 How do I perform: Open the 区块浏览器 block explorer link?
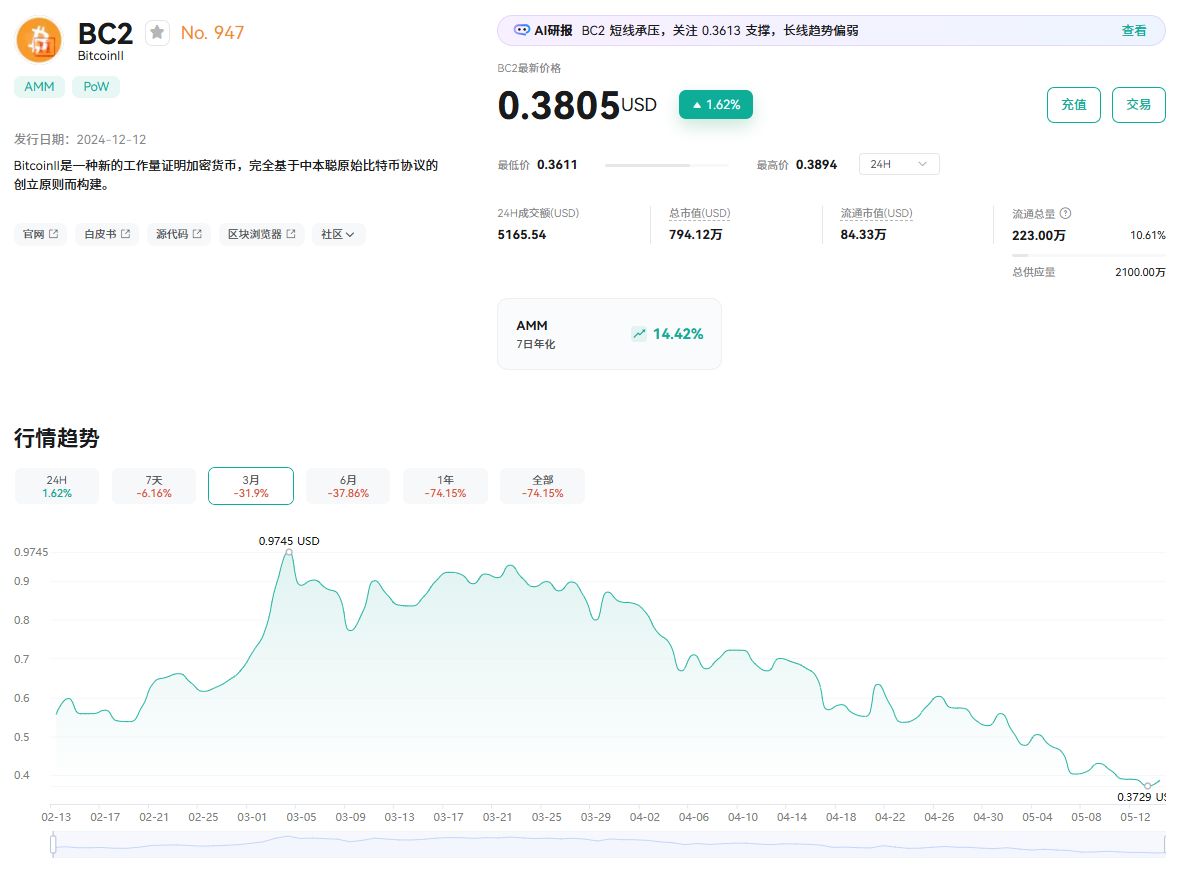pos(261,234)
